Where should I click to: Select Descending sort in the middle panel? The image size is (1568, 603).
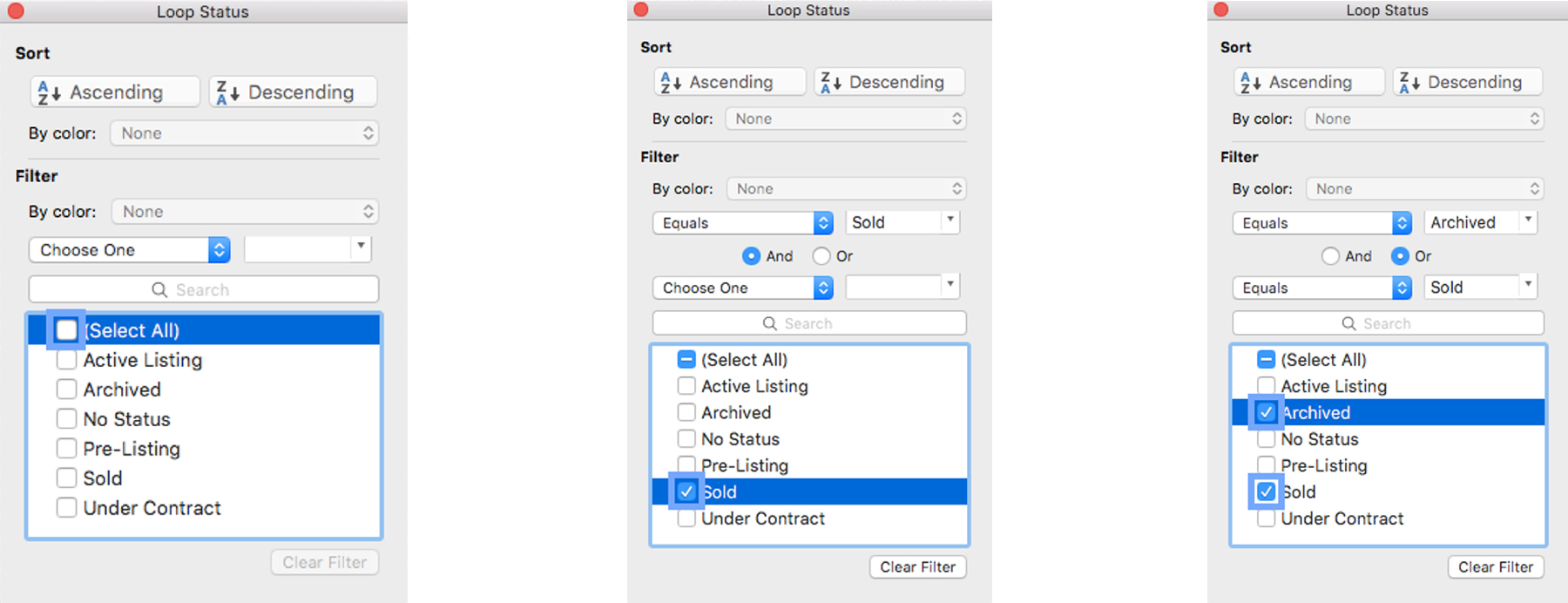(x=888, y=81)
